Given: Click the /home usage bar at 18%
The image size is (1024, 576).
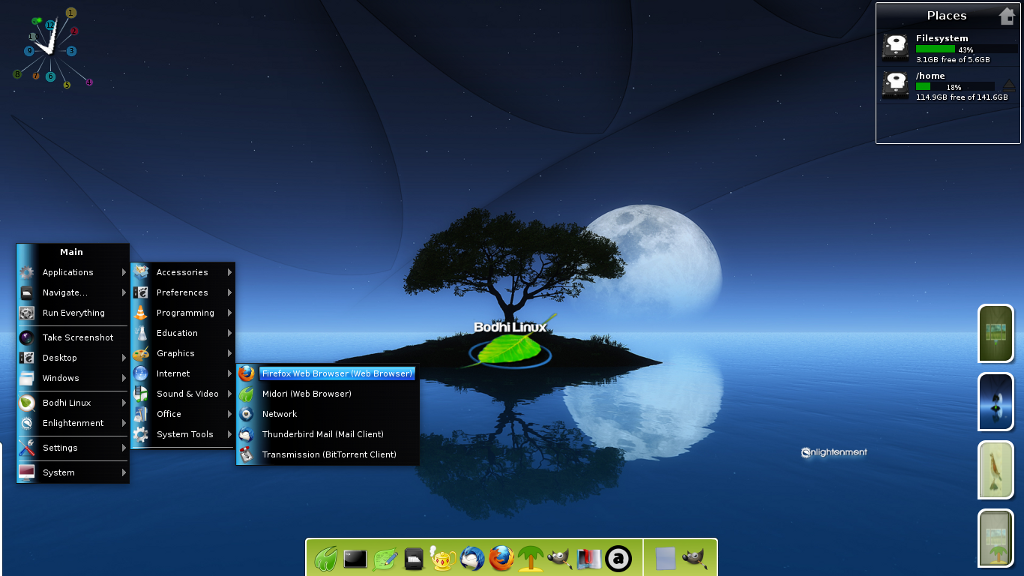Looking at the screenshot, I should [x=955, y=86].
